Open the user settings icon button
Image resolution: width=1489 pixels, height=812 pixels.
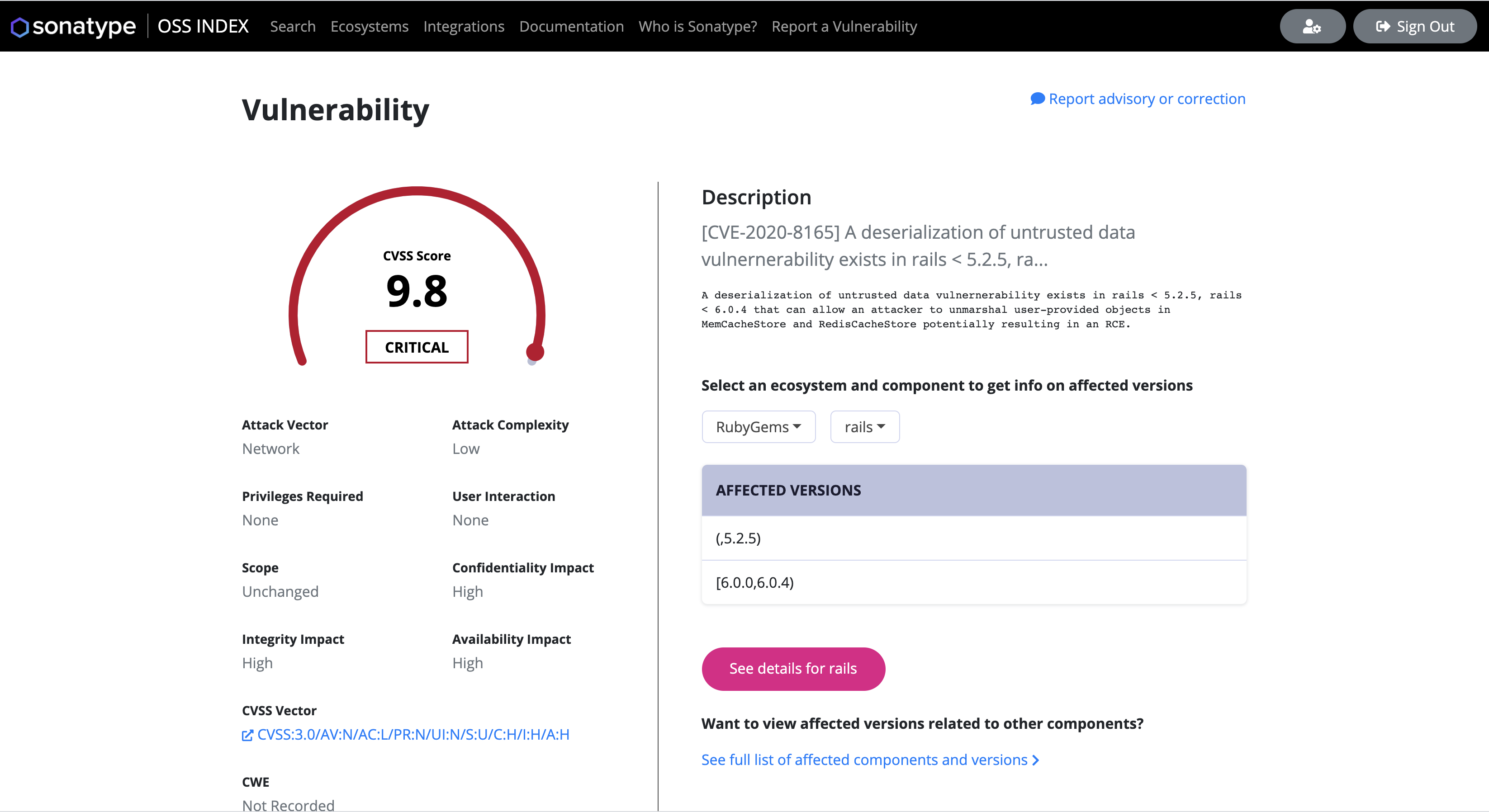tap(1312, 27)
